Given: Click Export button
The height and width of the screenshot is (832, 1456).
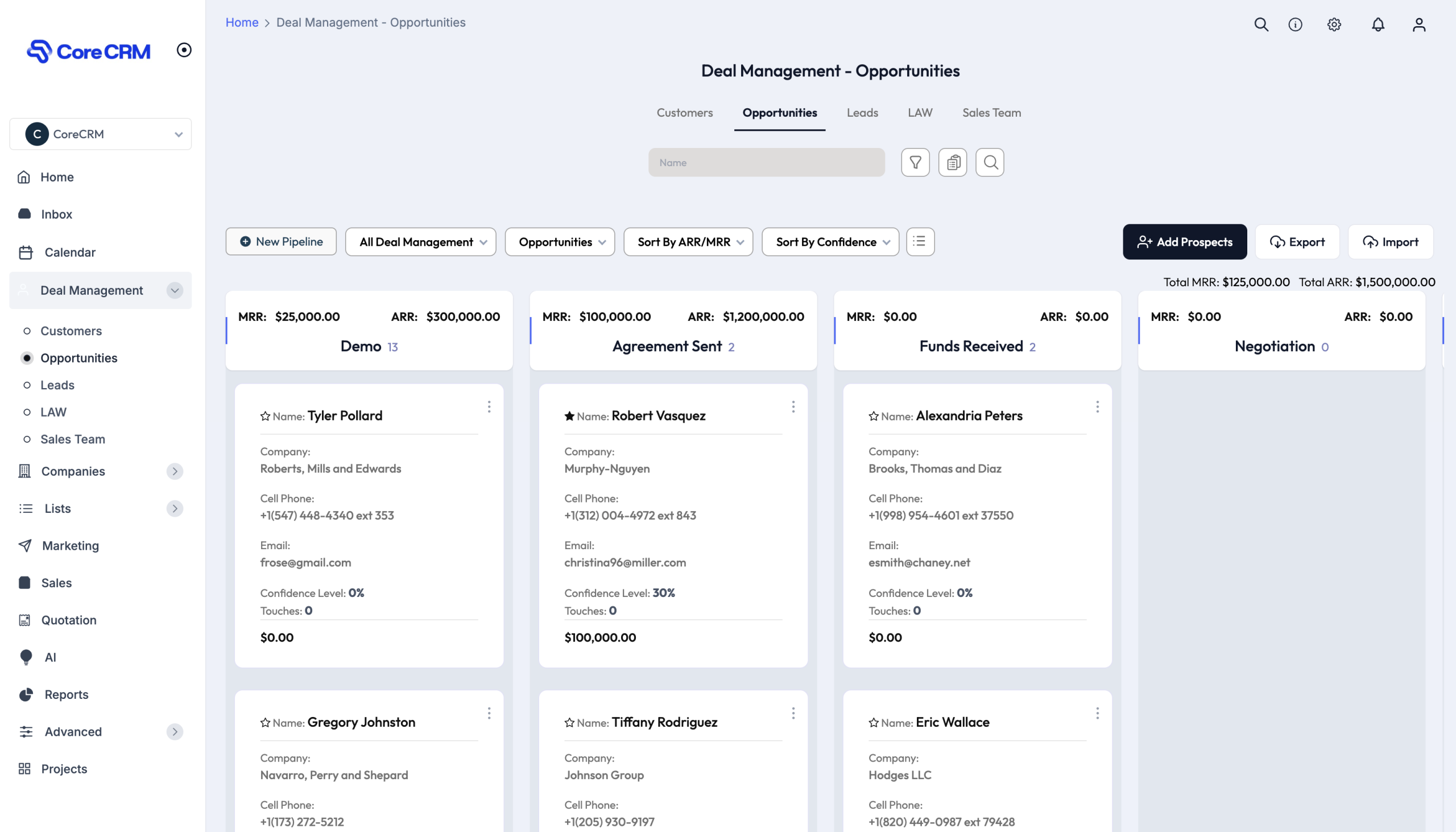Looking at the screenshot, I should click(1297, 242).
